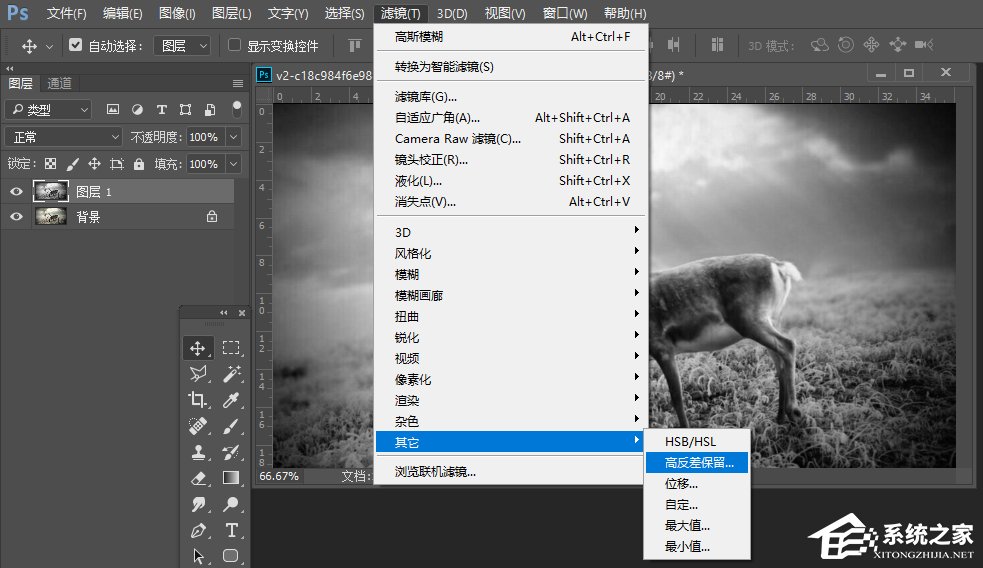Enable the 显示变换控件 checkbox
The height and width of the screenshot is (568, 983).
[x=234, y=45]
